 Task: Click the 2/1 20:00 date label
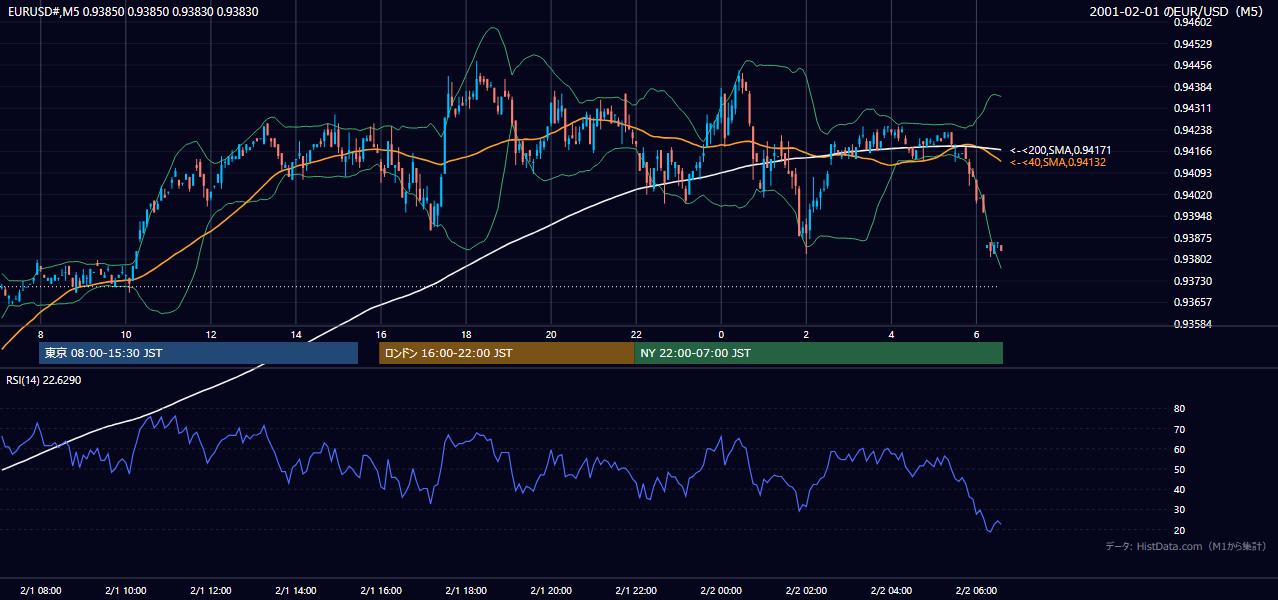[x=551, y=590]
